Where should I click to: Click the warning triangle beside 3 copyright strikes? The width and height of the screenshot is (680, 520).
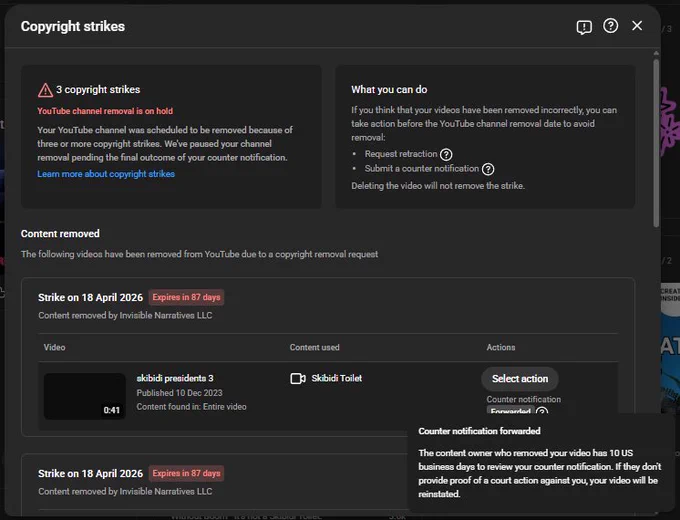point(45,90)
